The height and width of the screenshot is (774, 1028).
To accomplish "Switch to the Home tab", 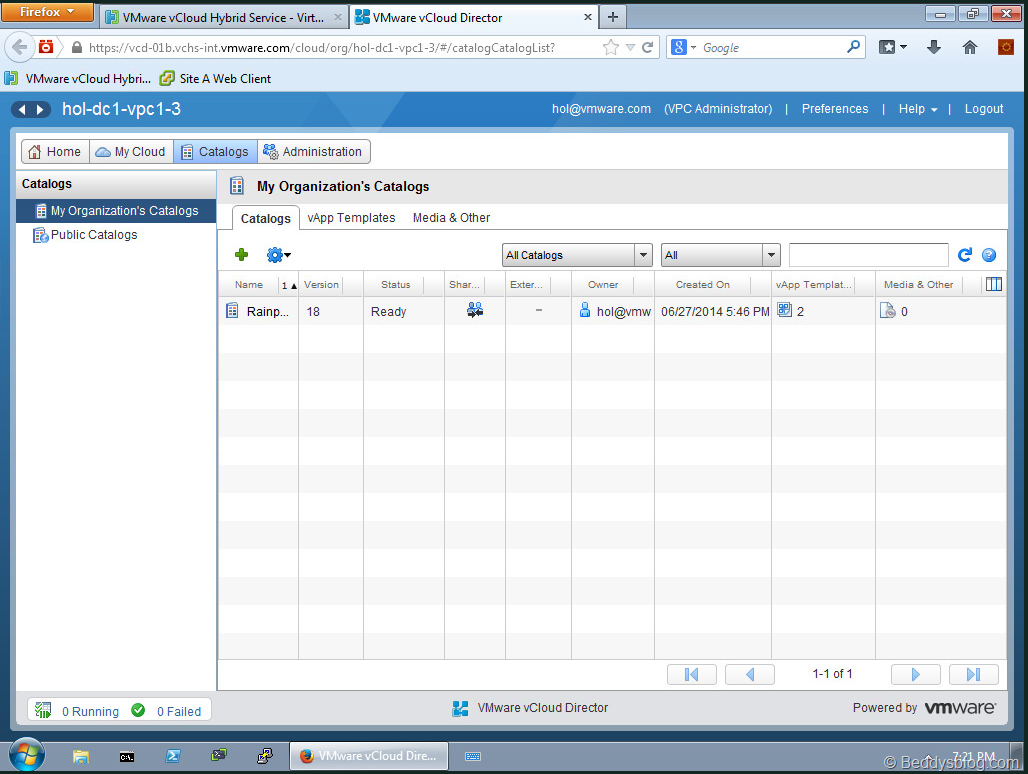I will coord(55,151).
